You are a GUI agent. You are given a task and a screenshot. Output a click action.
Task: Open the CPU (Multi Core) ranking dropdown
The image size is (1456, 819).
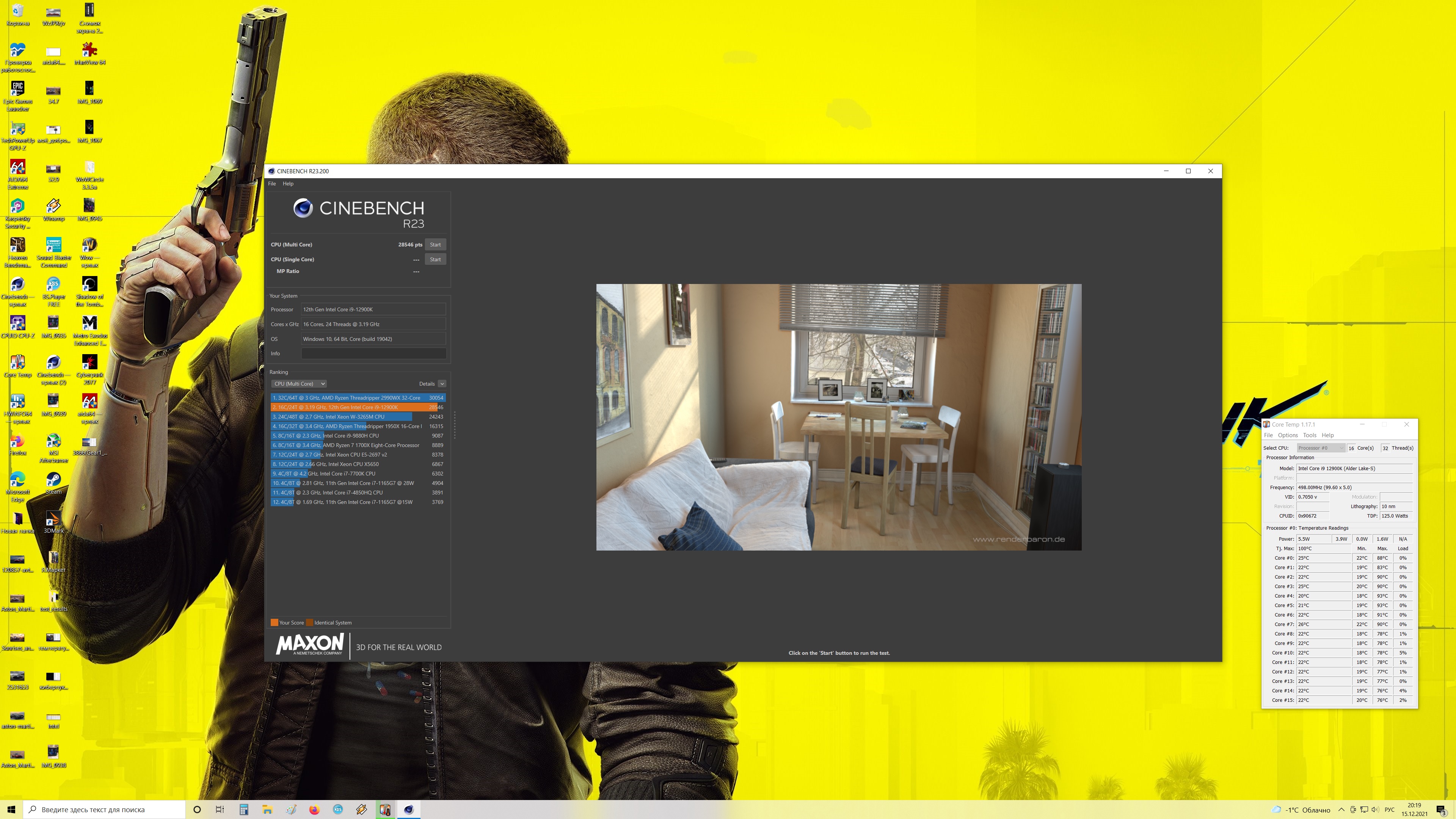tap(299, 384)
